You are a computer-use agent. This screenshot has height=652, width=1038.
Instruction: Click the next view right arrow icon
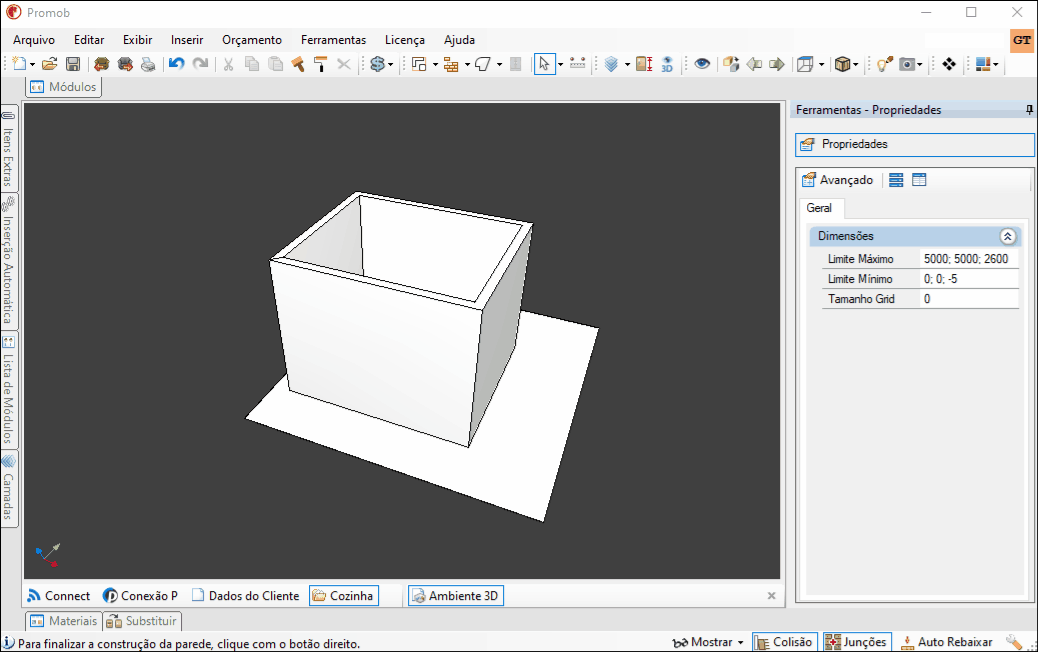(777, 64)
